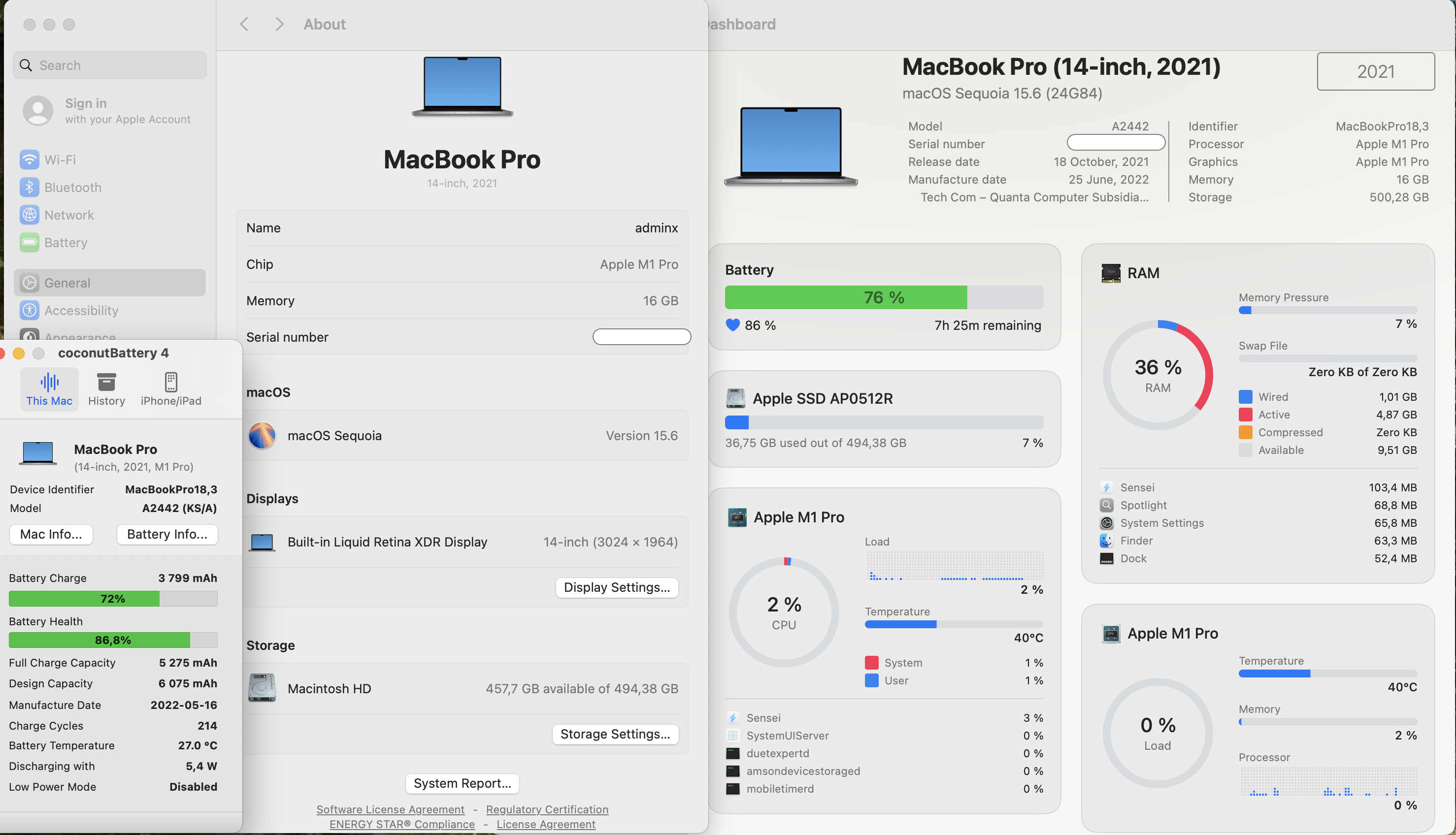This screenshot has height=835, width=1456.
Task: Switch to History tab
Action: (106, 389)
